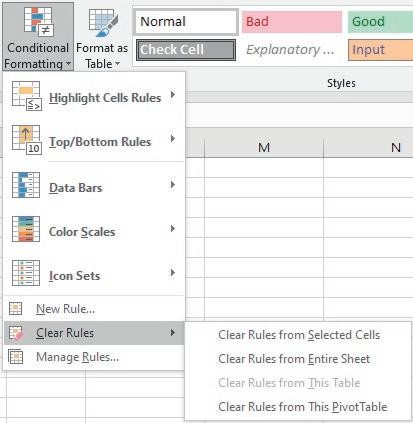Screen dimensions: 413x423
Task: Click the Manage Rules icon
Action: pos(16,357)
